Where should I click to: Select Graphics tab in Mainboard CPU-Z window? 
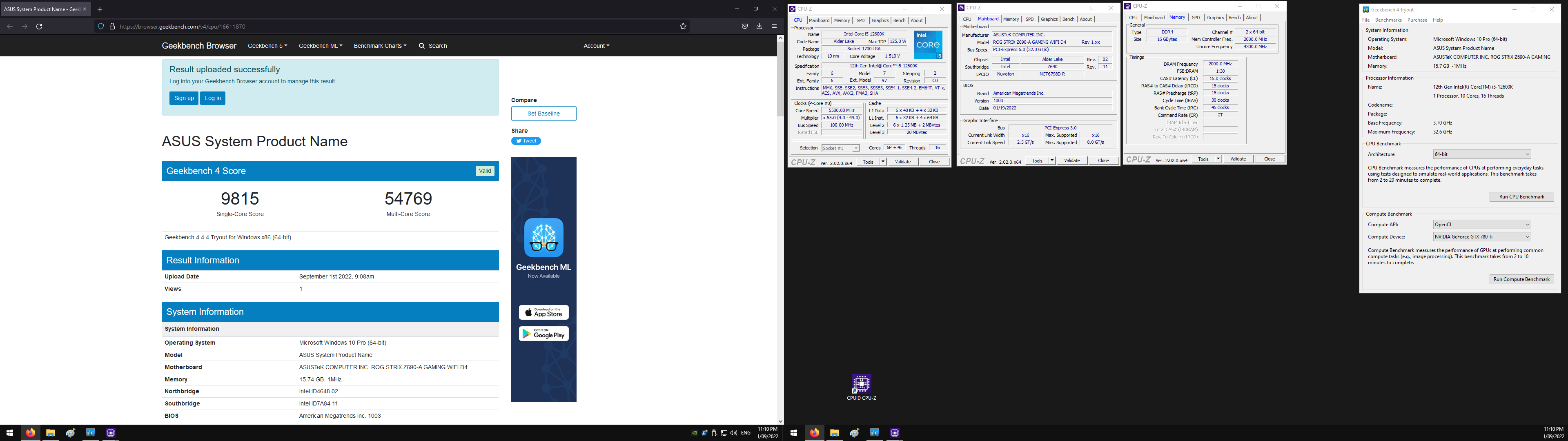click(x=1049, y=20)
